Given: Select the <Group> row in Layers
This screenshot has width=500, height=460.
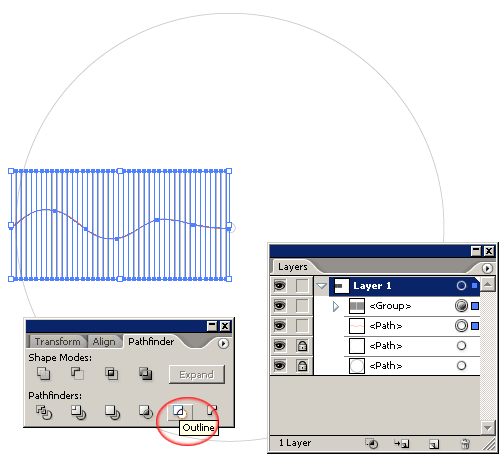Looking at the screenshot, I should point(412,306).
